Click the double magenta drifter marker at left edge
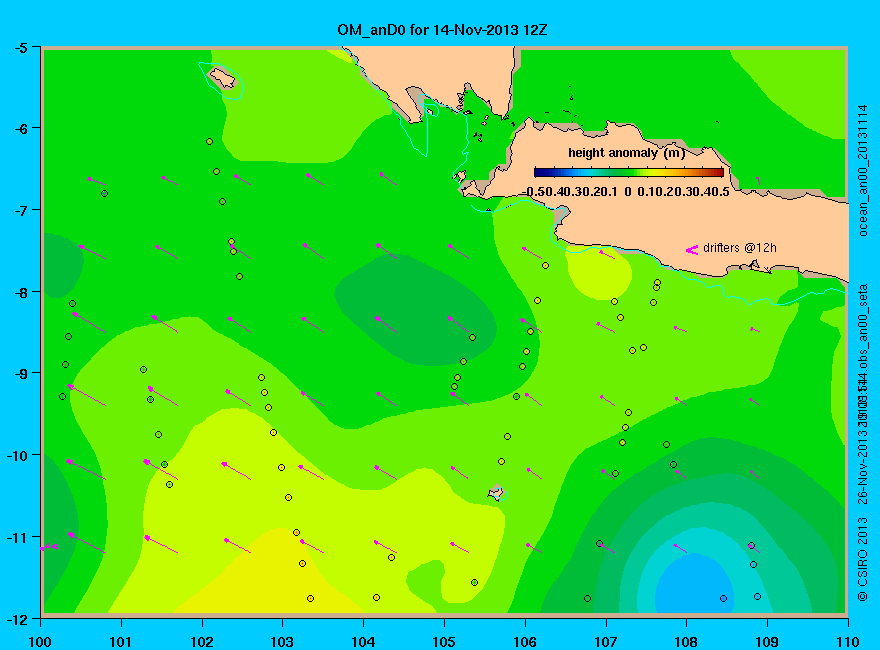880x650 pixels. pyautogui.click(x=49, y=547)
